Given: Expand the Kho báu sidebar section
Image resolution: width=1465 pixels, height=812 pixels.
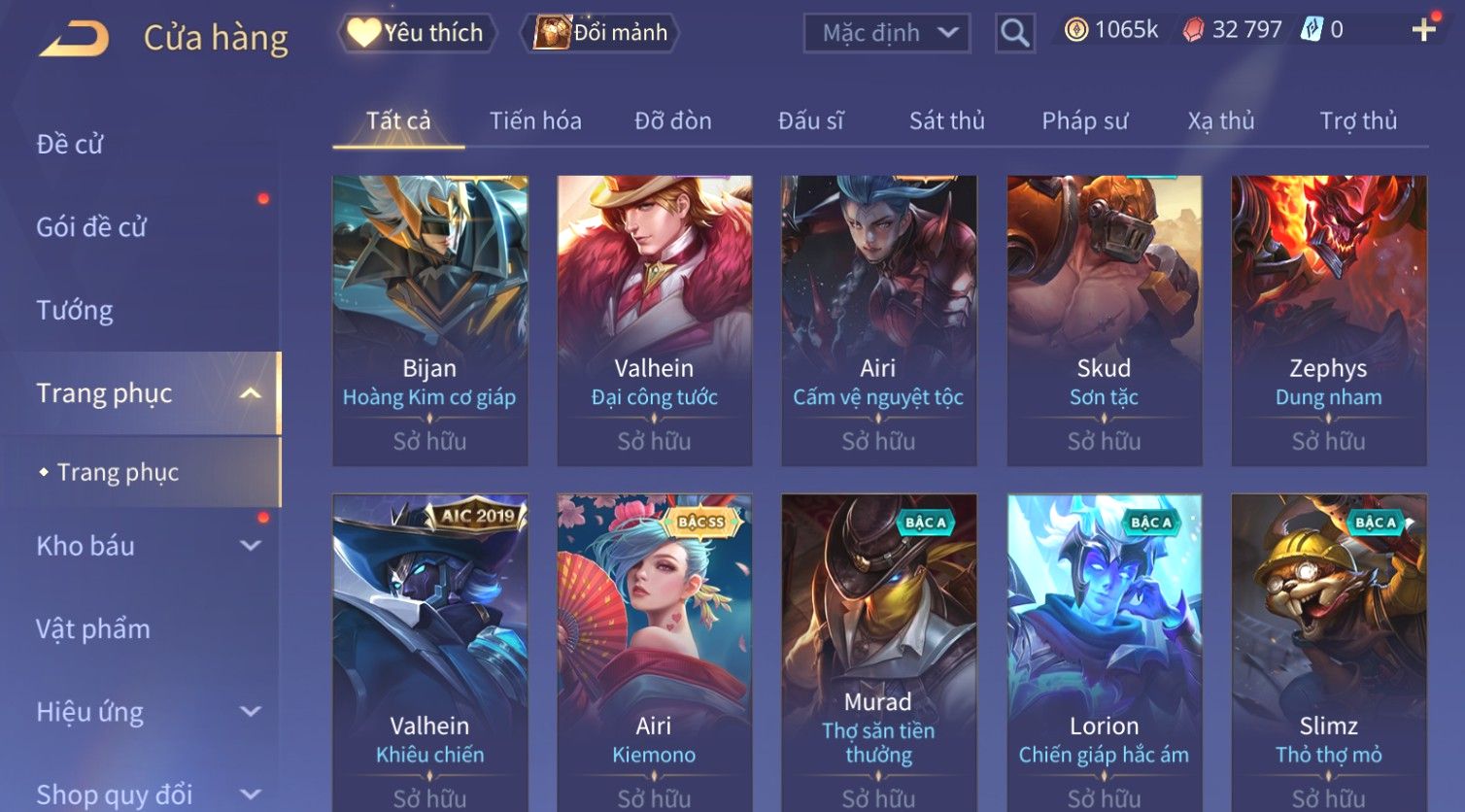Looking at the screenshot, I should click(x=250, y=546).
